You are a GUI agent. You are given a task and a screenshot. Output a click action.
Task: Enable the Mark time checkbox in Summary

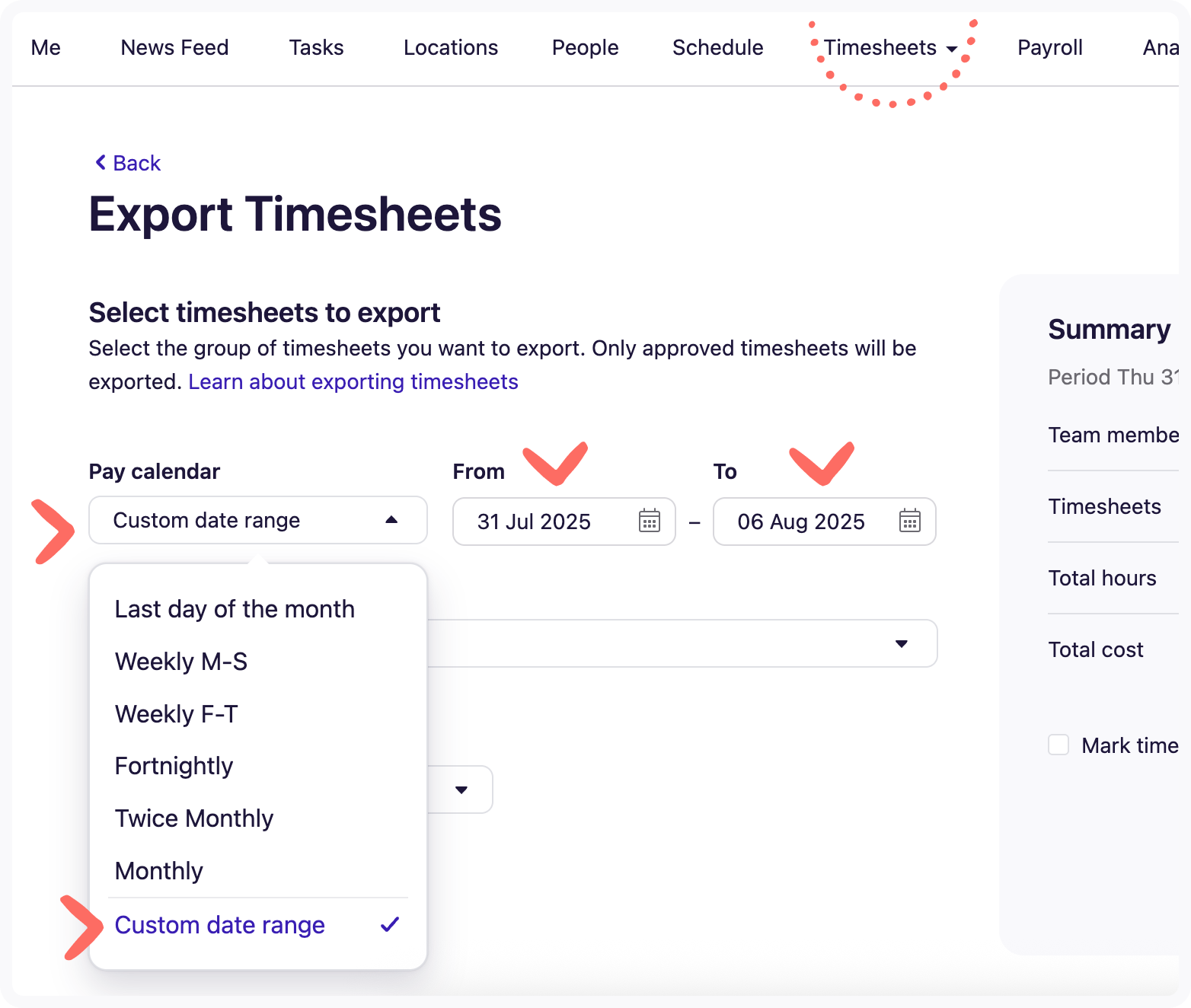(1058, 745)
